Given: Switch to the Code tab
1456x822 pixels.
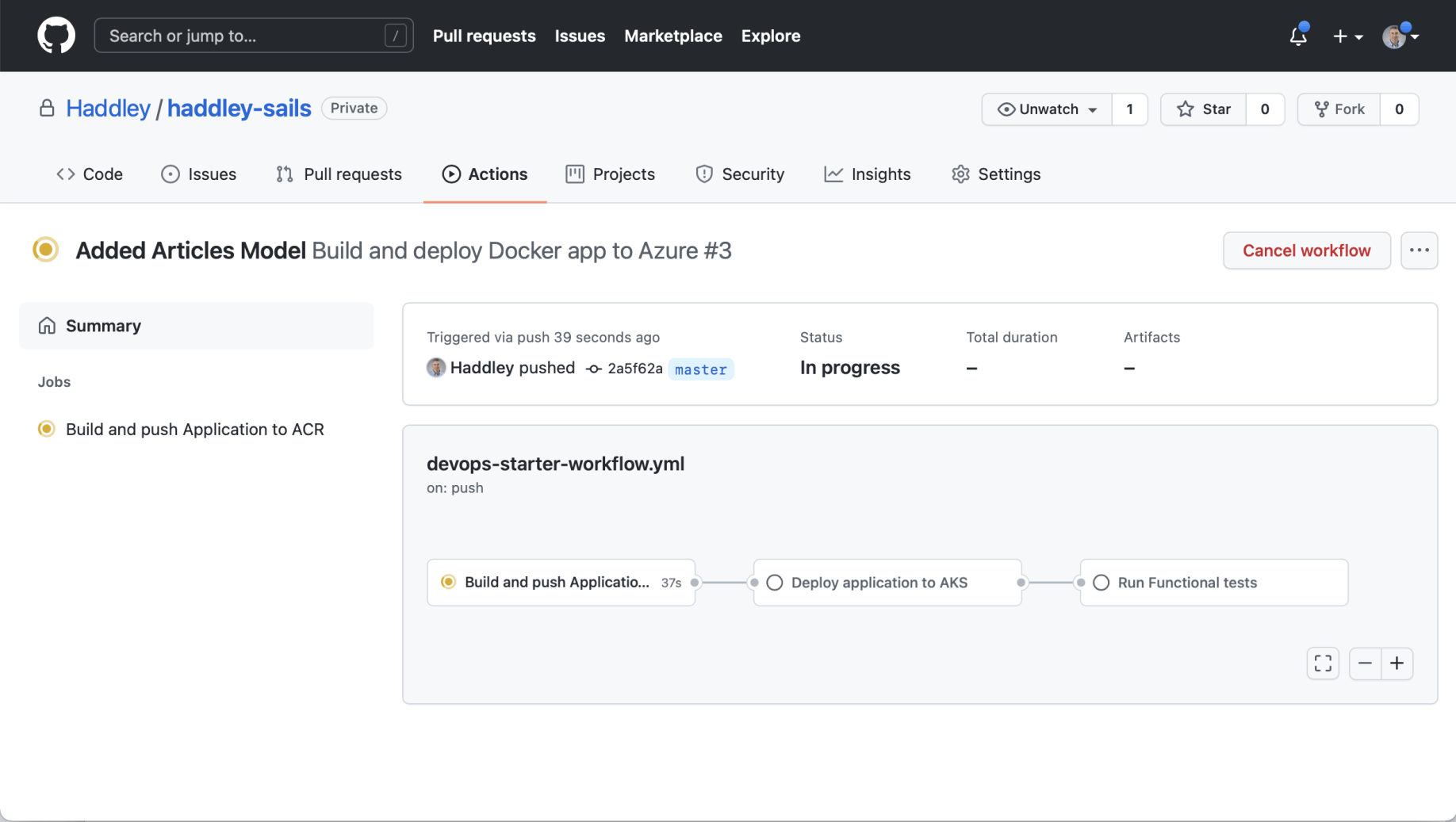Looking at the screenshot, I should pyautogui.click(x=90, y=174).
